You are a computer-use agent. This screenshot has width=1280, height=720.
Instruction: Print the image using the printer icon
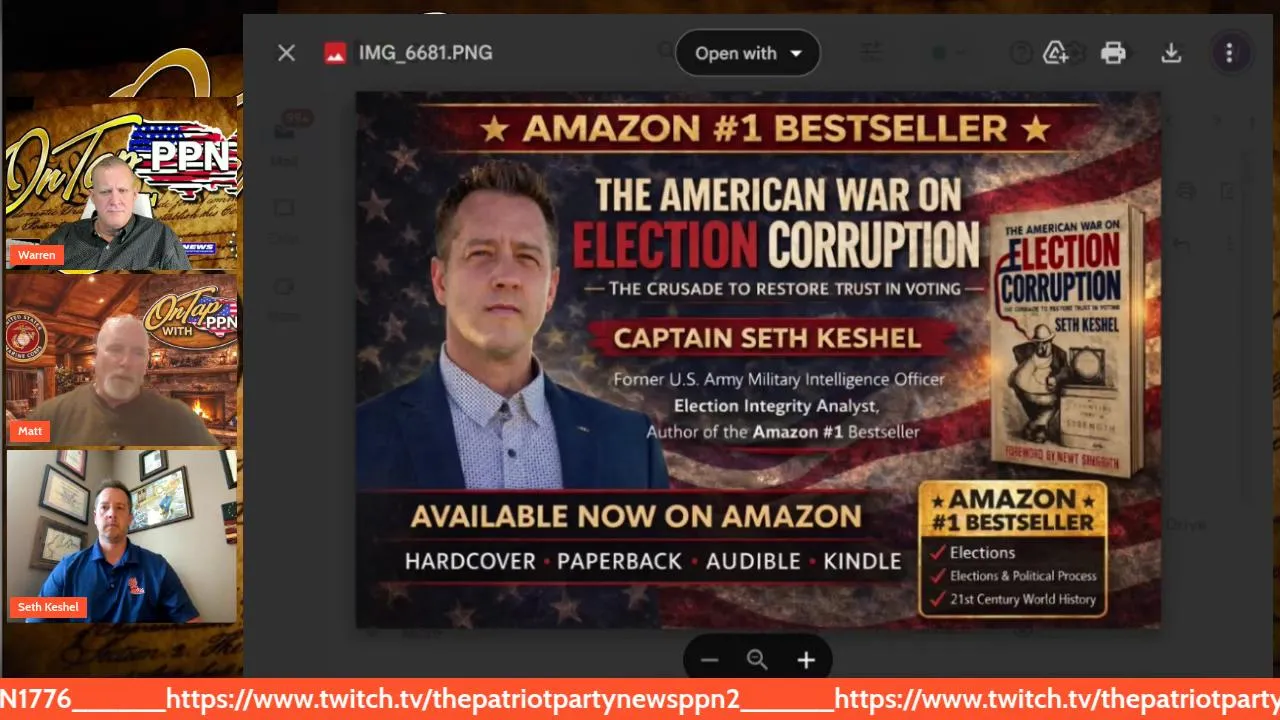(x=1113, y=53)
